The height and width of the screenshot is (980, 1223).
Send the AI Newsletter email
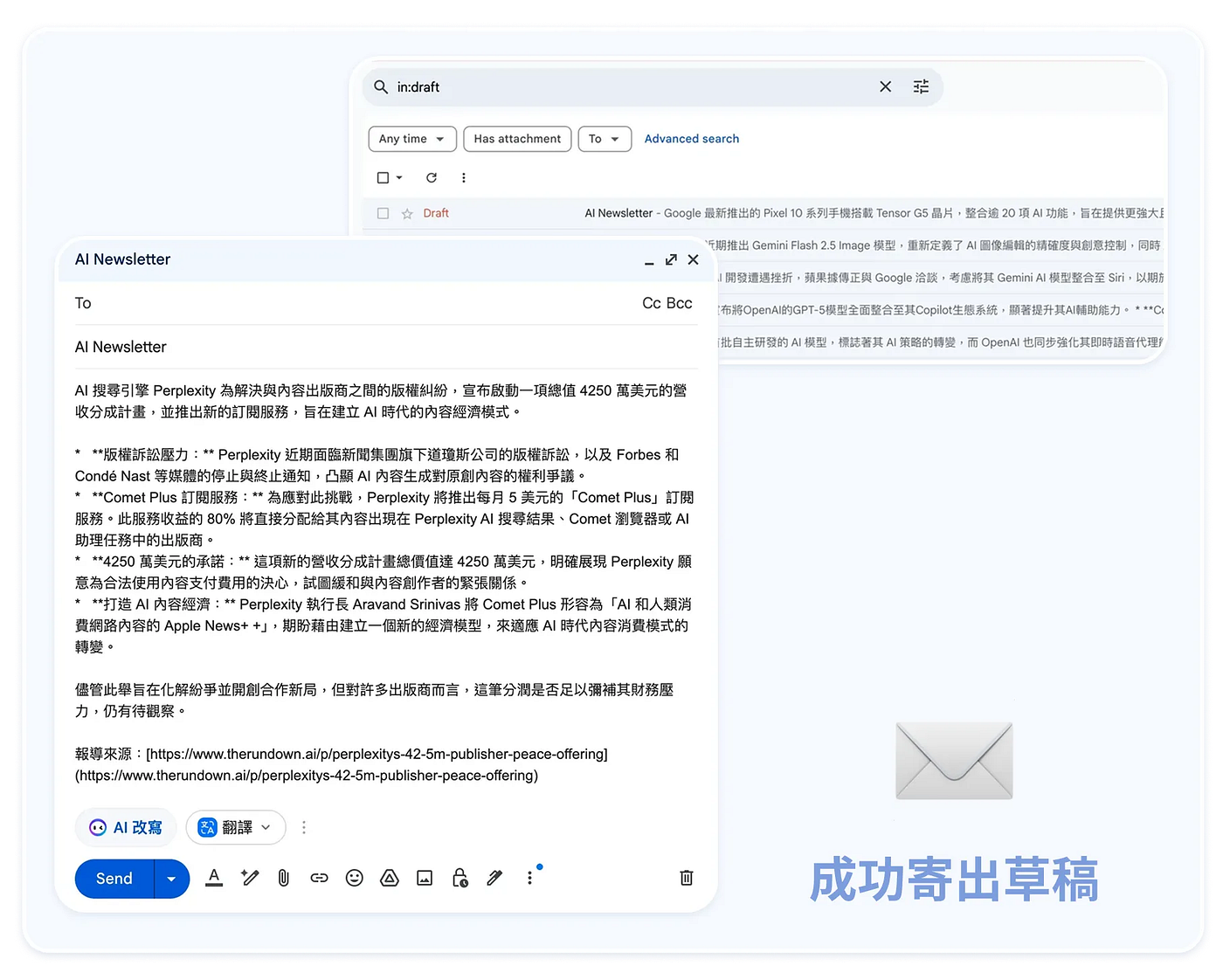[114, 879]
